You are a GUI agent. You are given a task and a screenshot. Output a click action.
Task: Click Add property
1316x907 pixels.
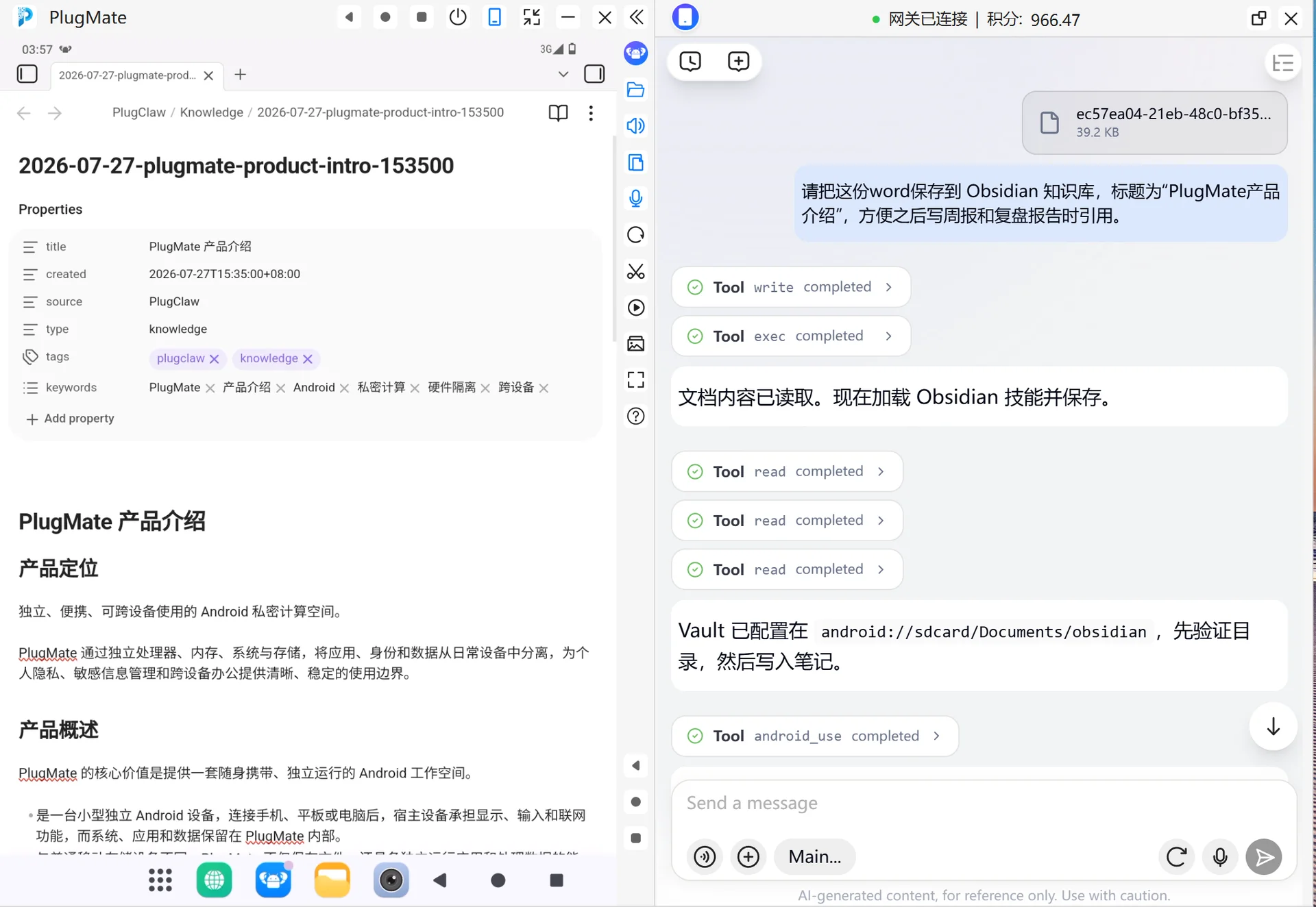coord(70,419)
